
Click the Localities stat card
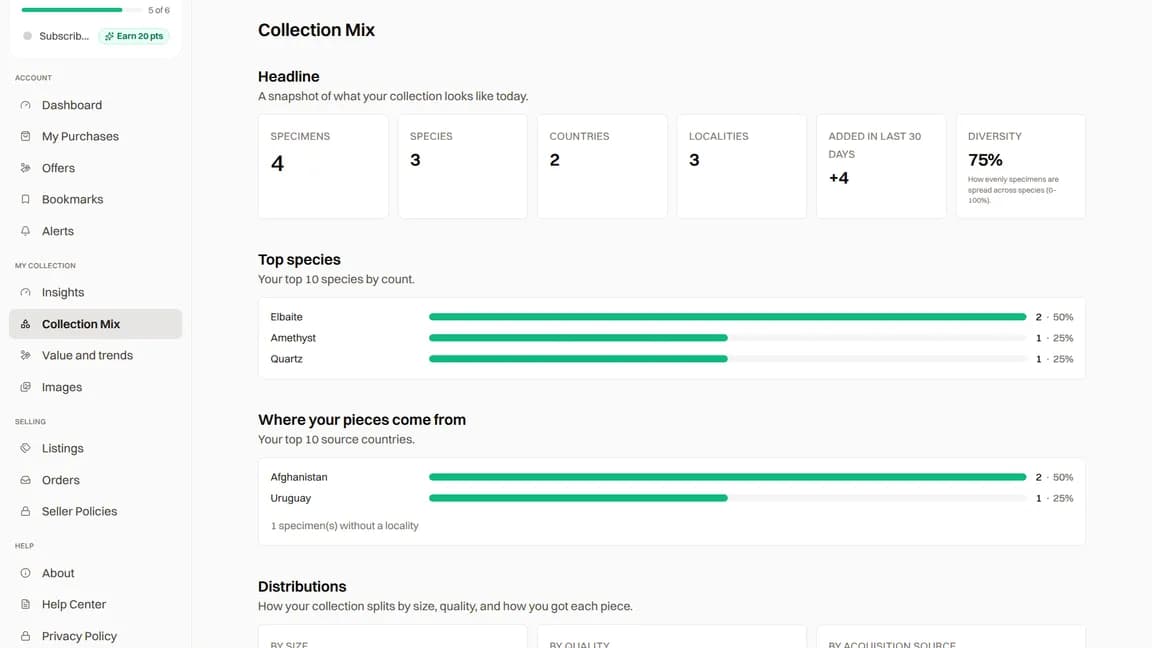click(x=742, y=166)
